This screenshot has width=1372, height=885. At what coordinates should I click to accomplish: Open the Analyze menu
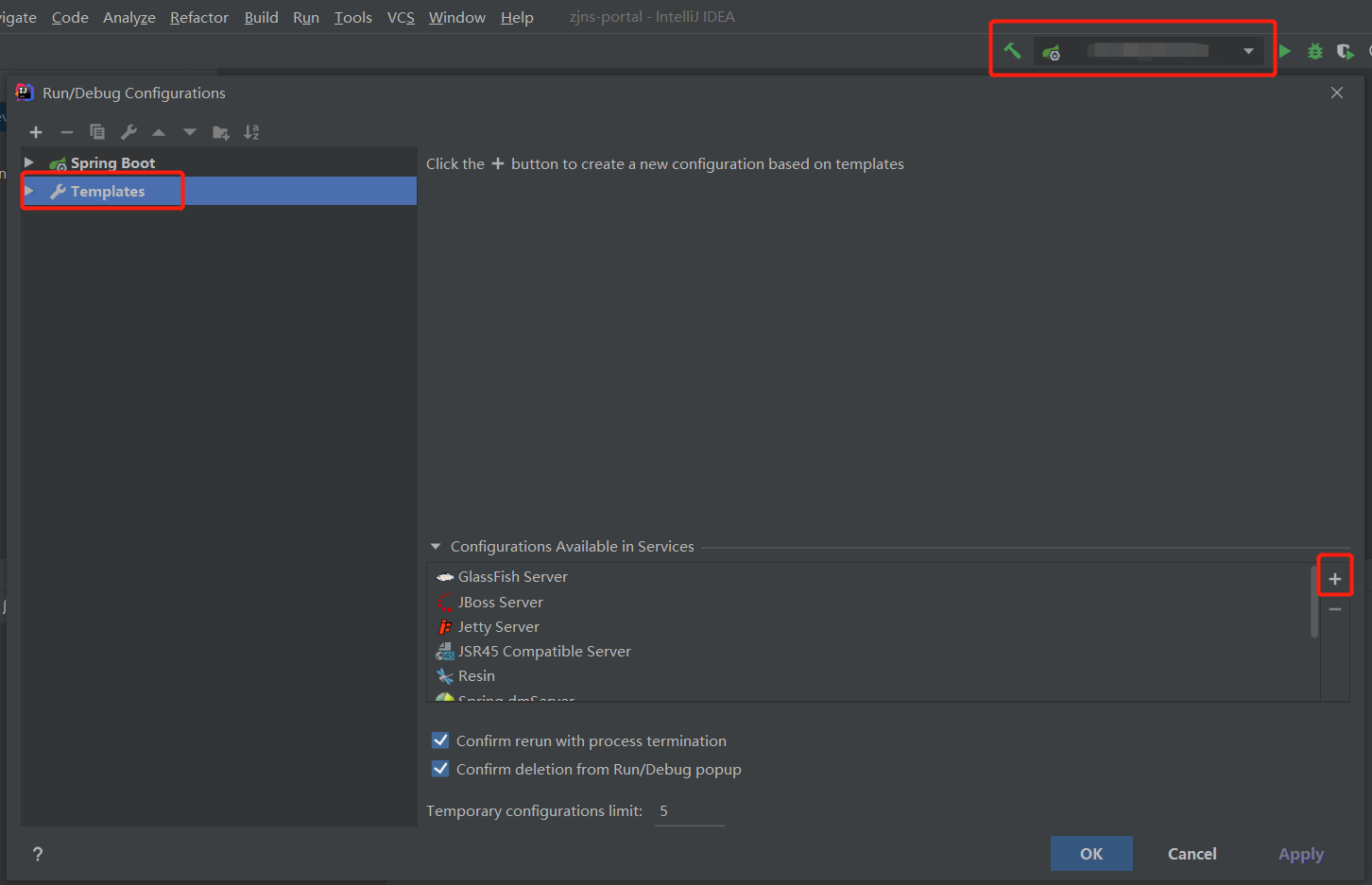tap(129, 17)
